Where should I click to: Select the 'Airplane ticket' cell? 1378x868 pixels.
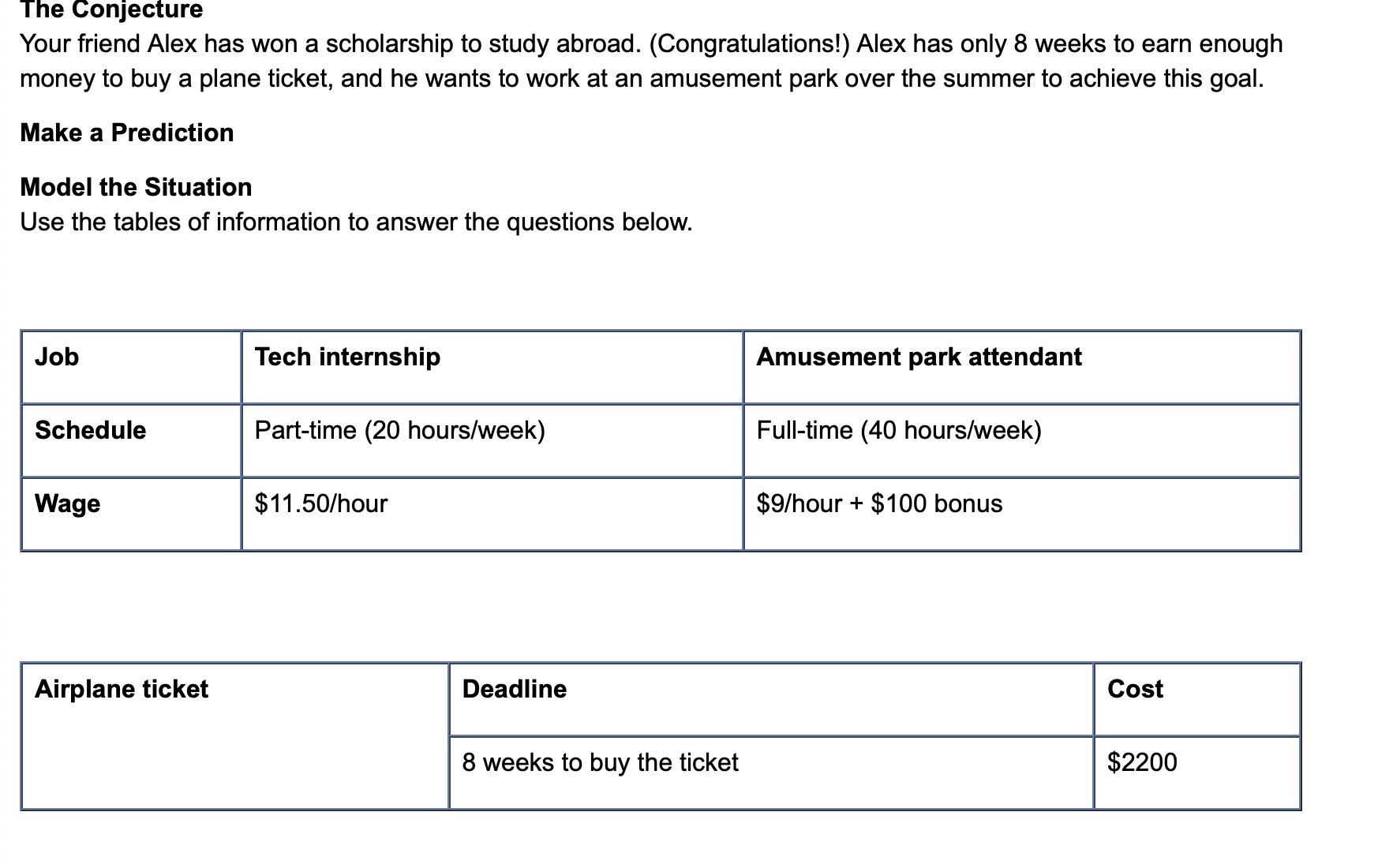(235, 735)
